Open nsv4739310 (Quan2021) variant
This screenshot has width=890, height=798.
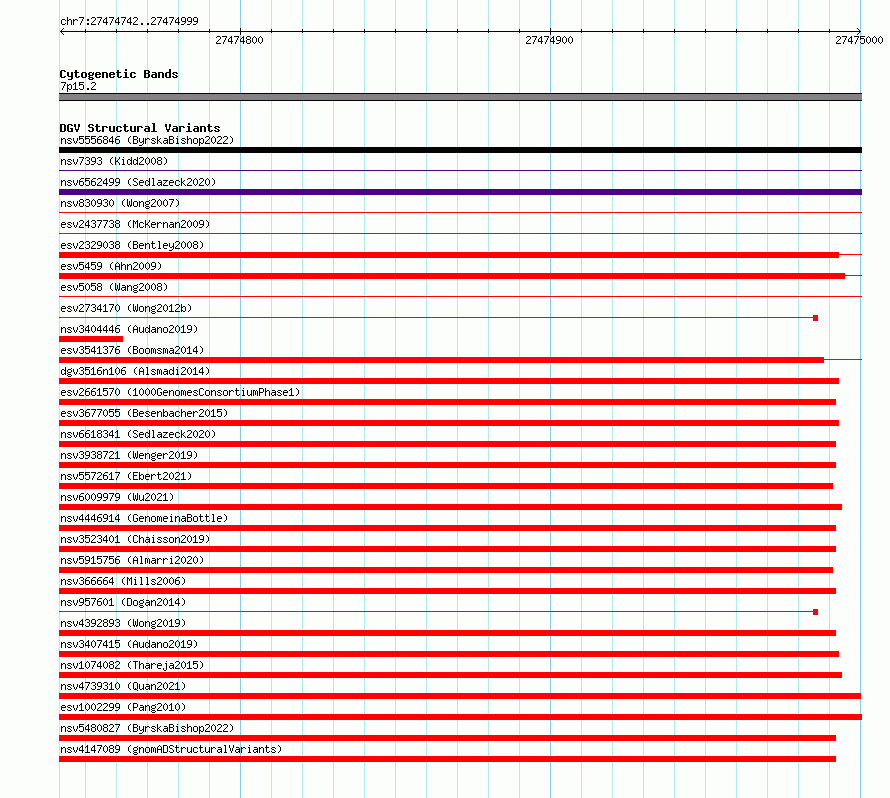click(x=123, y=686)
